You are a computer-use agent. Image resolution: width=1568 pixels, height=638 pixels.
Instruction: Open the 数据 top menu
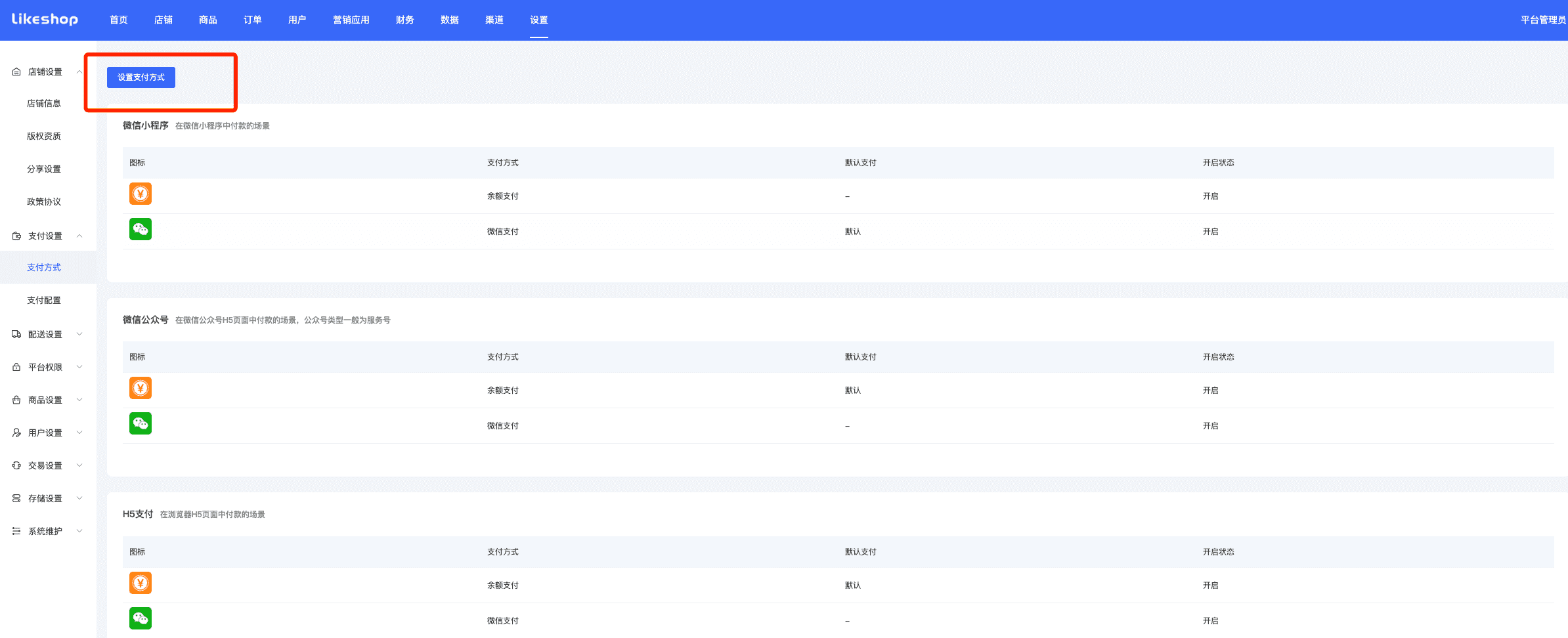coord(450,20)
